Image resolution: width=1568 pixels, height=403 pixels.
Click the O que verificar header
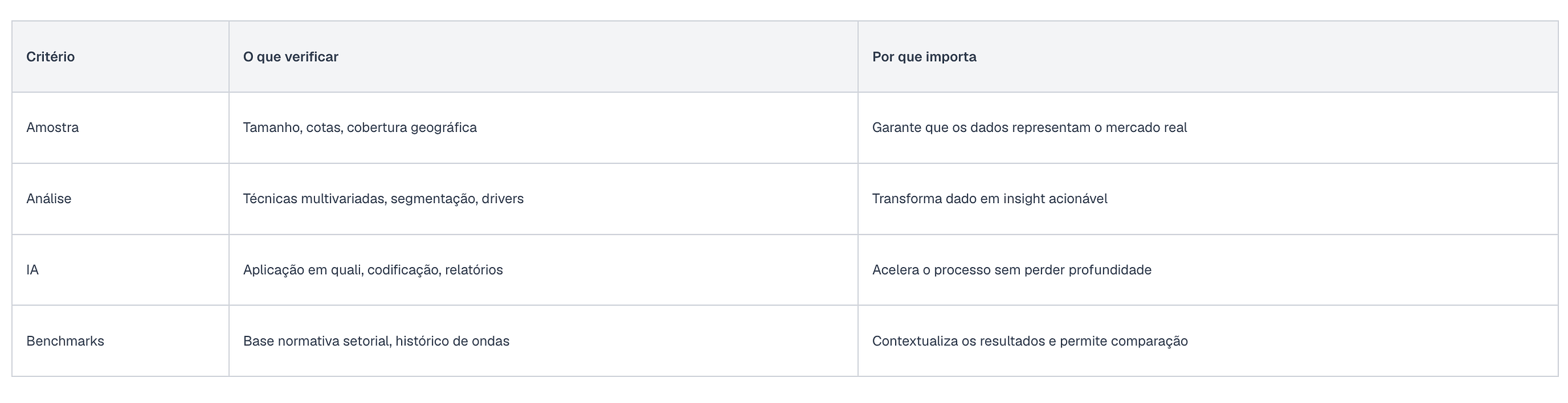(x=291, y=57)
